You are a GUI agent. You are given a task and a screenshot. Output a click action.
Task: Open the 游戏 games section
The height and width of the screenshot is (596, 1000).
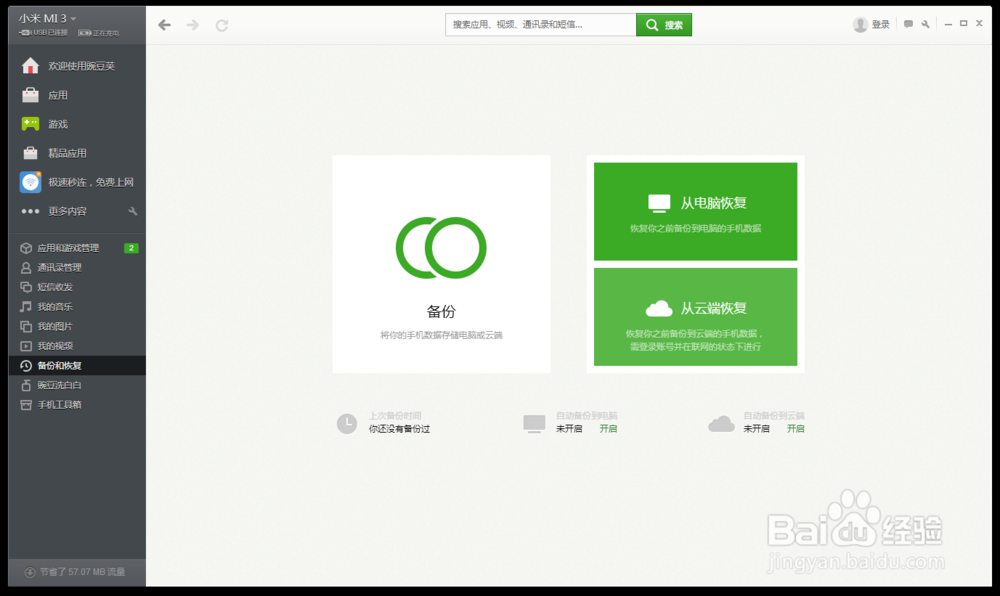[77, 124]
